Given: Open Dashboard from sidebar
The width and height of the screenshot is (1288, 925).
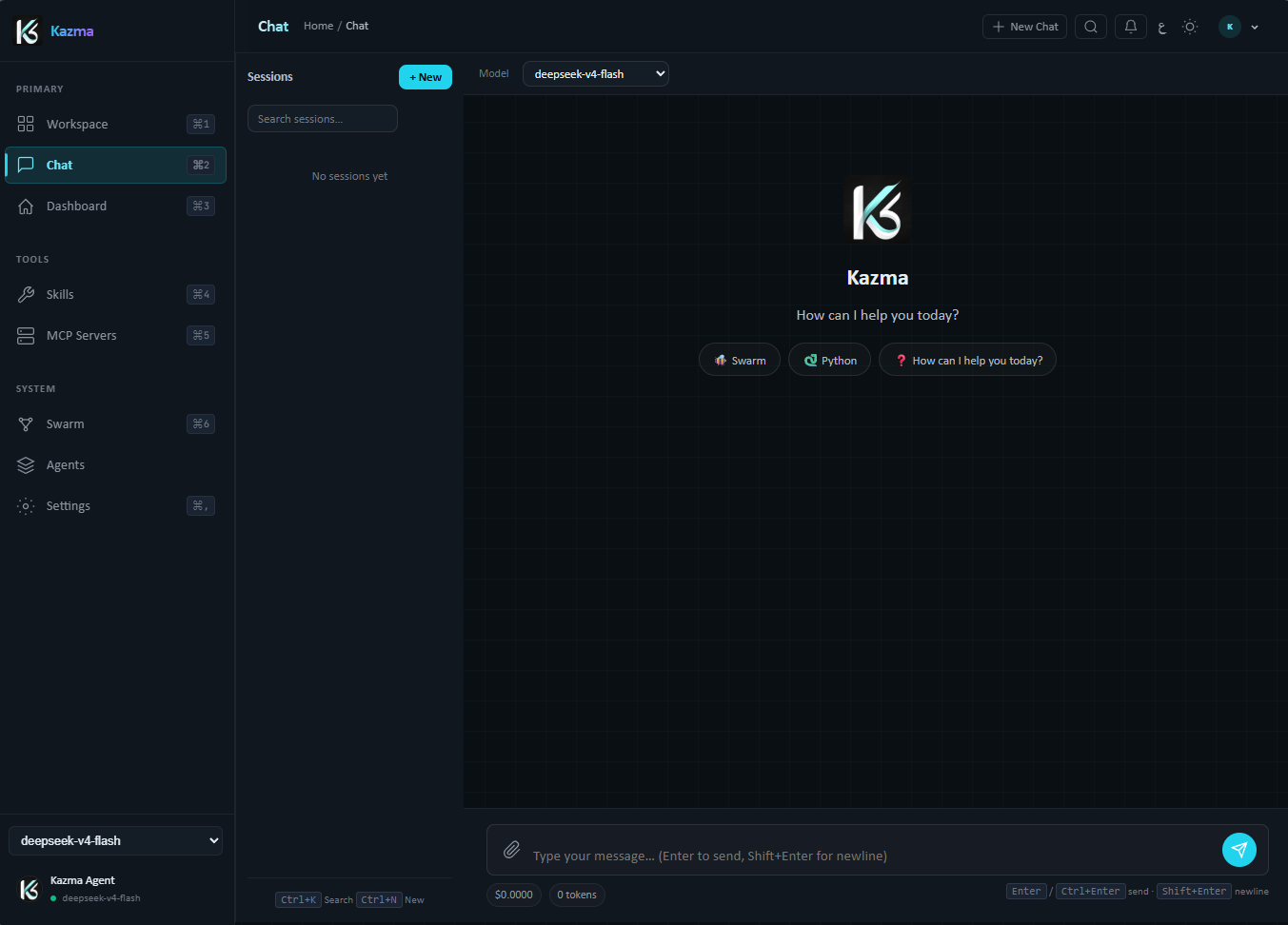Looking at the screenshot, I should 116,206.
